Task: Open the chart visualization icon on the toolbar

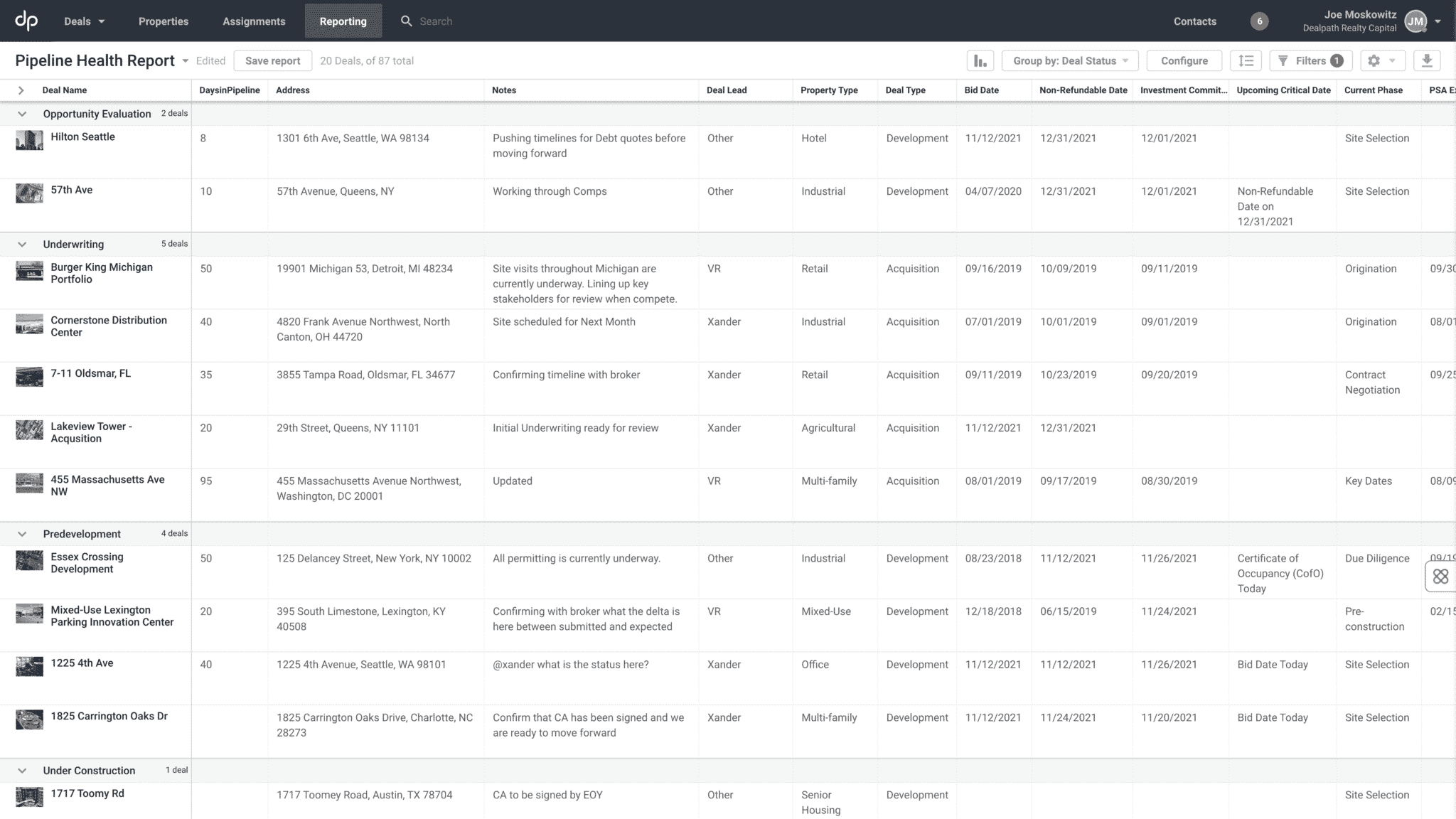Action: [980, 60]
